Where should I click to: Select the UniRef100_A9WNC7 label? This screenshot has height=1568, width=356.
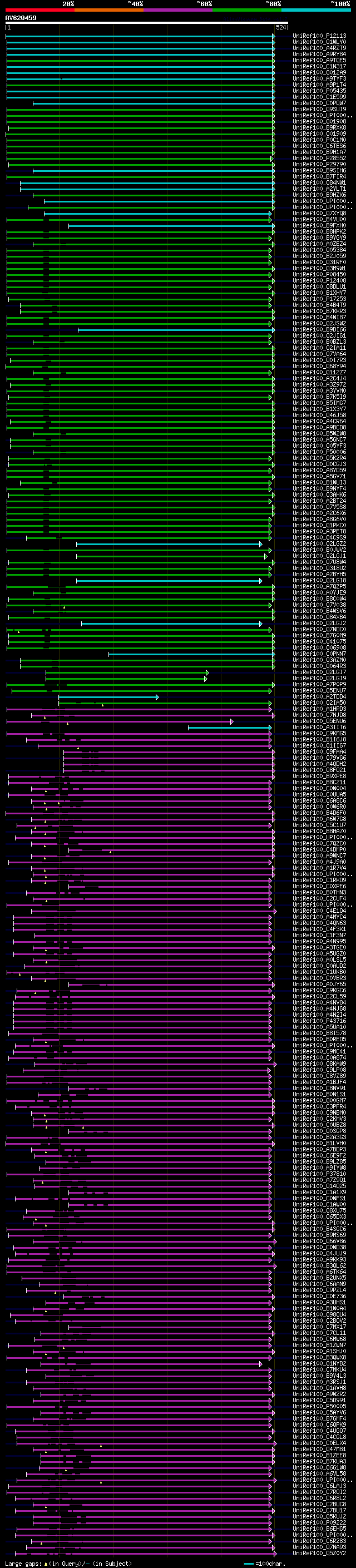[319, 857]
